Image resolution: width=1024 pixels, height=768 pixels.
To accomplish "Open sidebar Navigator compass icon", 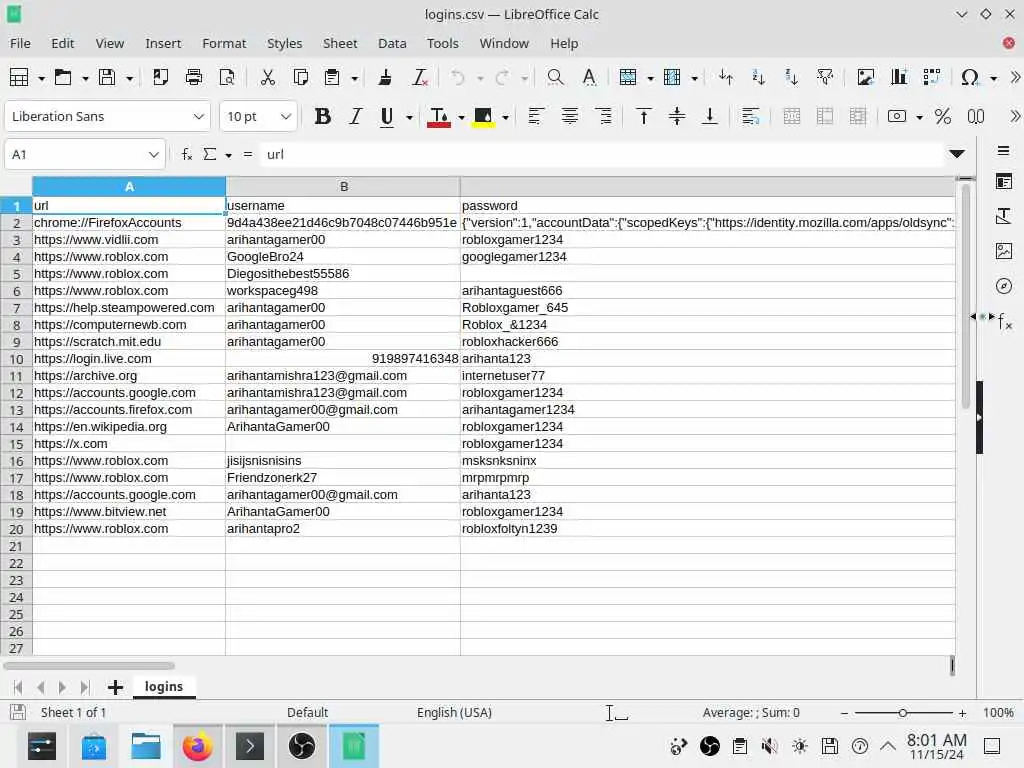I will pyautogui.click(x=1004, y=286).
